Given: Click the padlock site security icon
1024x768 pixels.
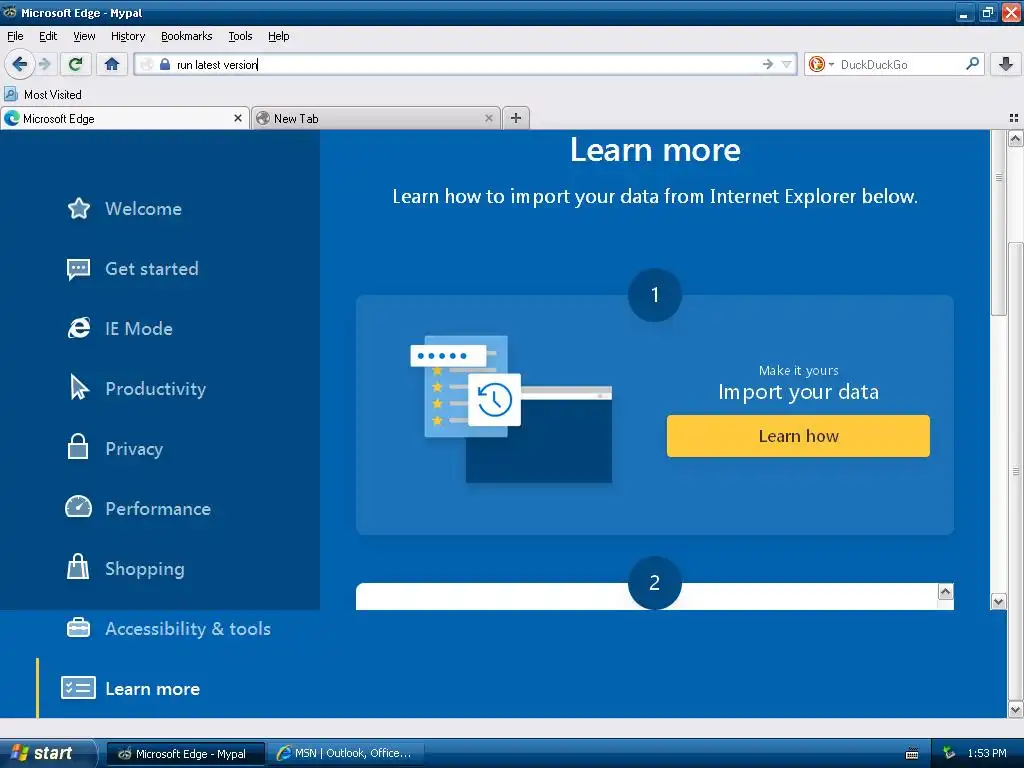Looking at the screenshot, I should point(165,64).
